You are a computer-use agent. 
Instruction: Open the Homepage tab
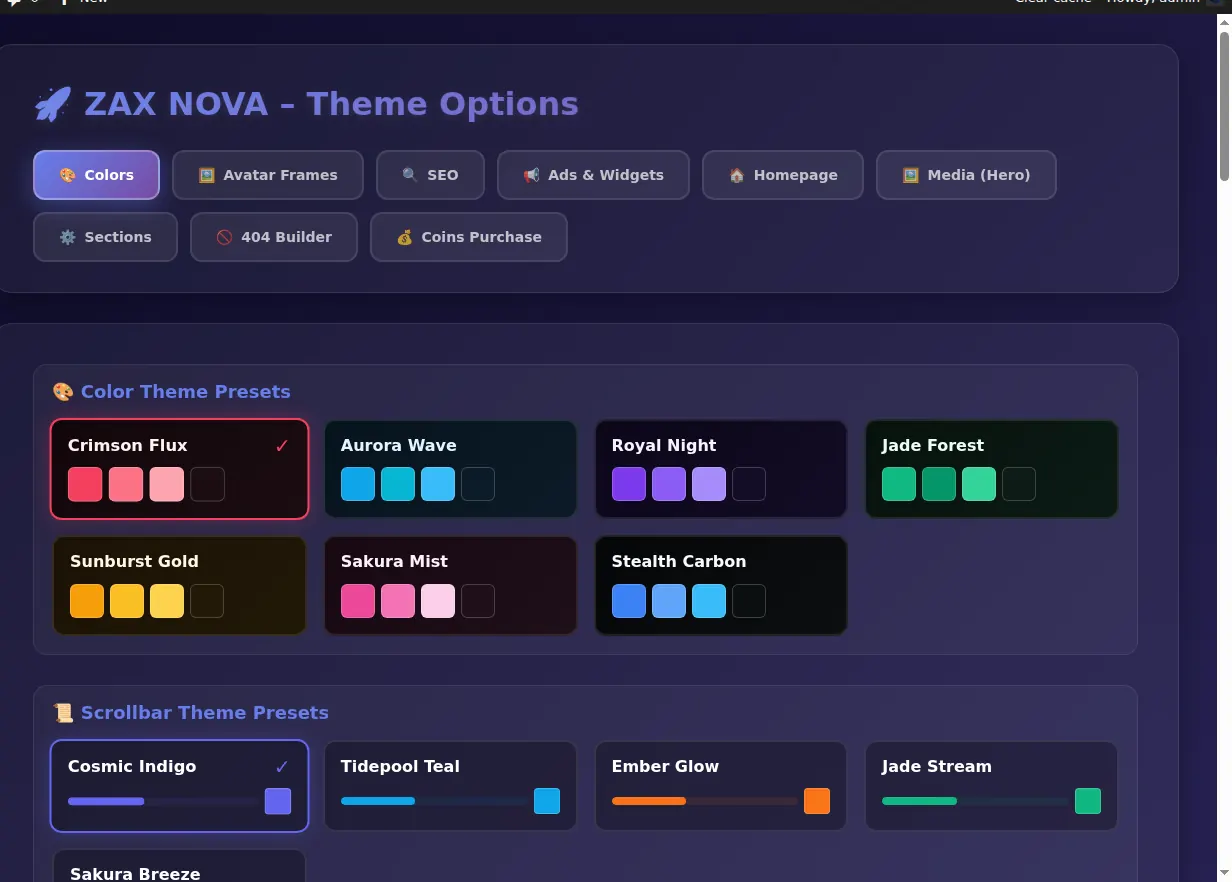pos(783,175)
